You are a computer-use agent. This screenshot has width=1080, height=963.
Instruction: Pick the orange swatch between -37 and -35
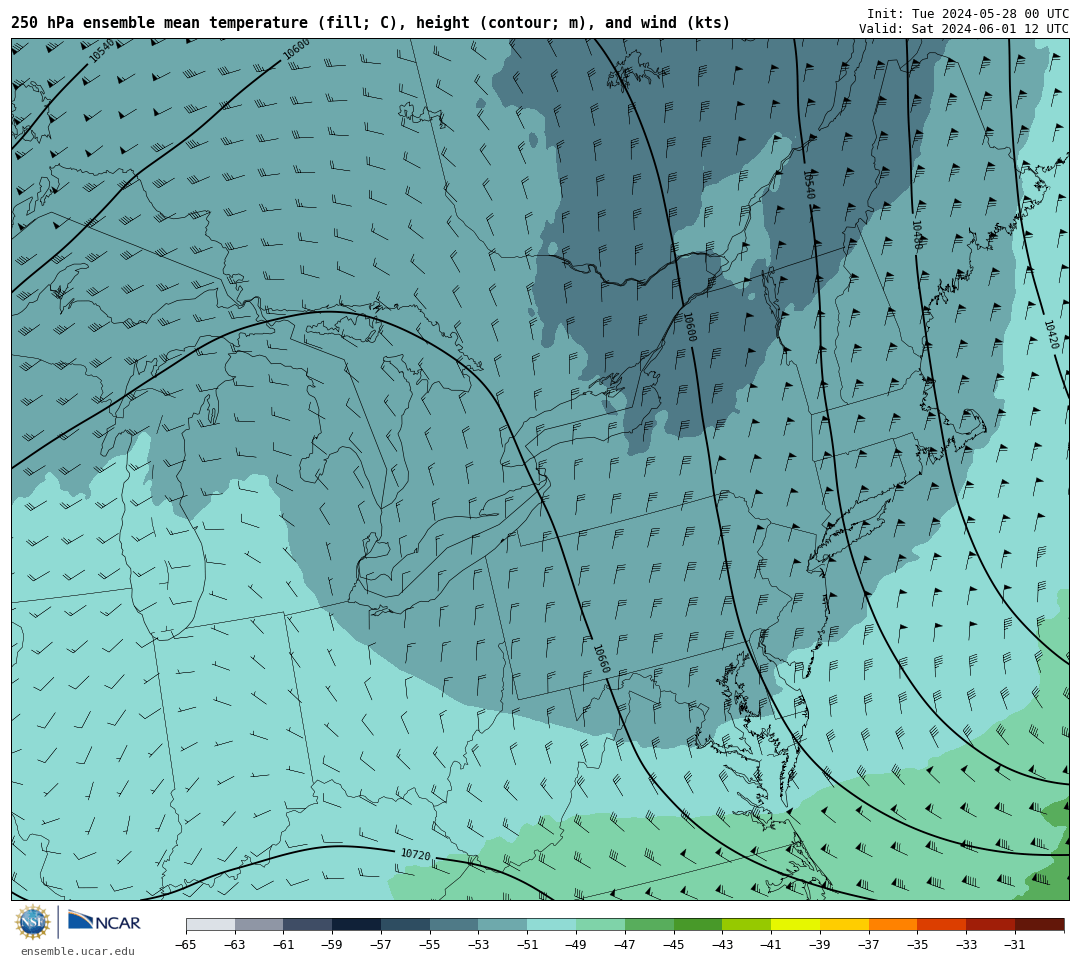[893, 925]
